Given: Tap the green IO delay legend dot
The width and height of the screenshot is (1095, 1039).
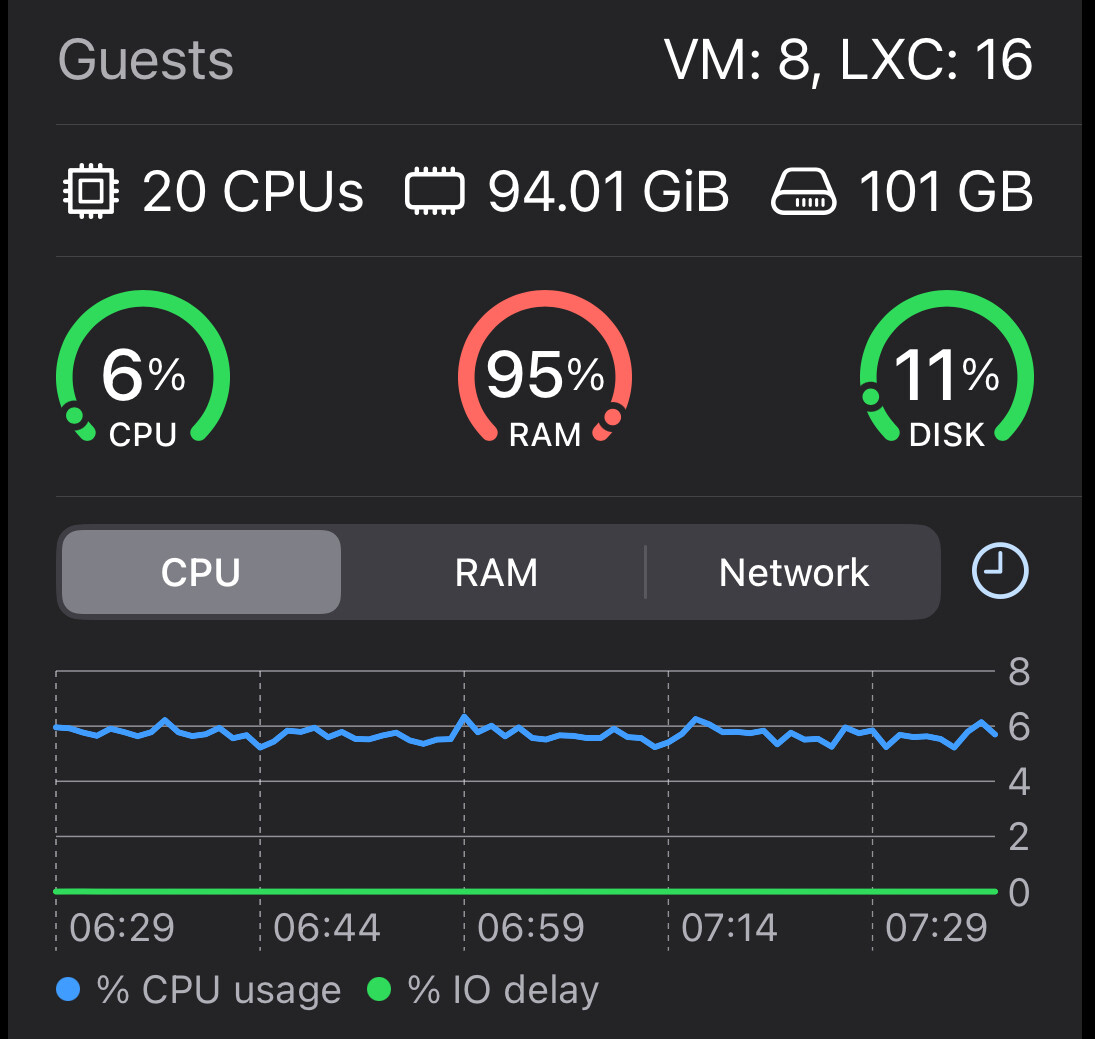Looking at the screenshot, I should tap(379, 990).
